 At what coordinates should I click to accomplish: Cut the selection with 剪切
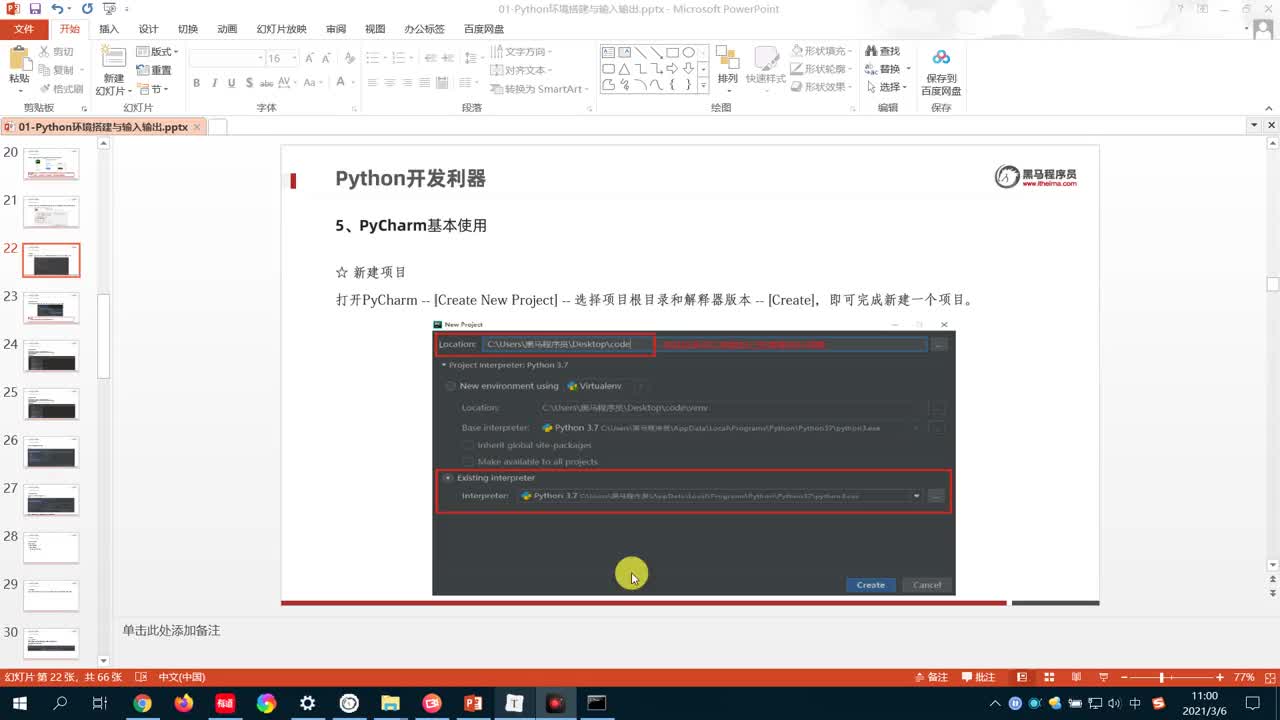click(x=56, y=52)
